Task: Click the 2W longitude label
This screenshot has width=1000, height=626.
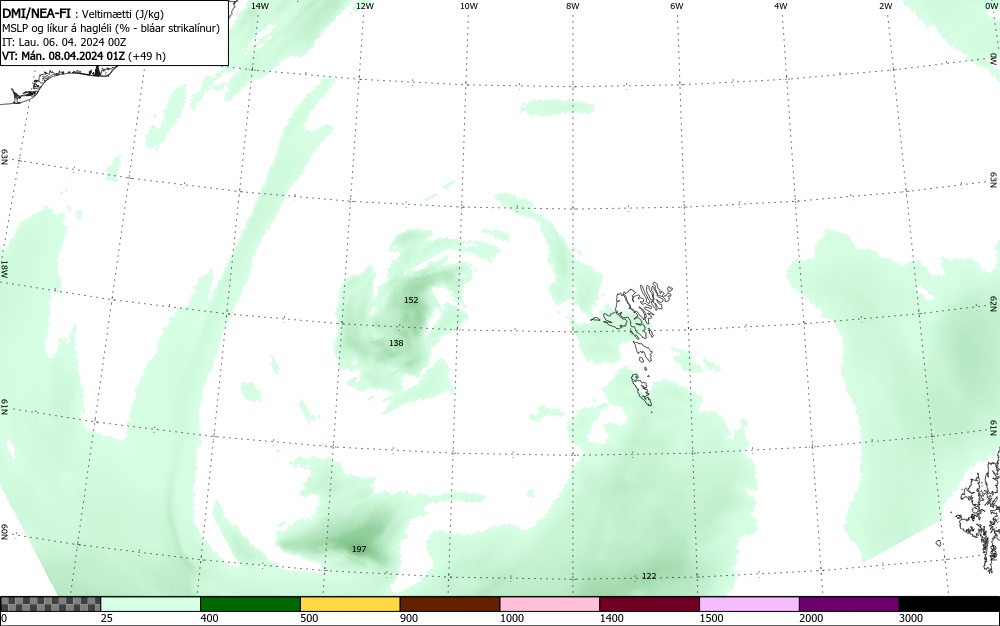Action: pos(885,6)
